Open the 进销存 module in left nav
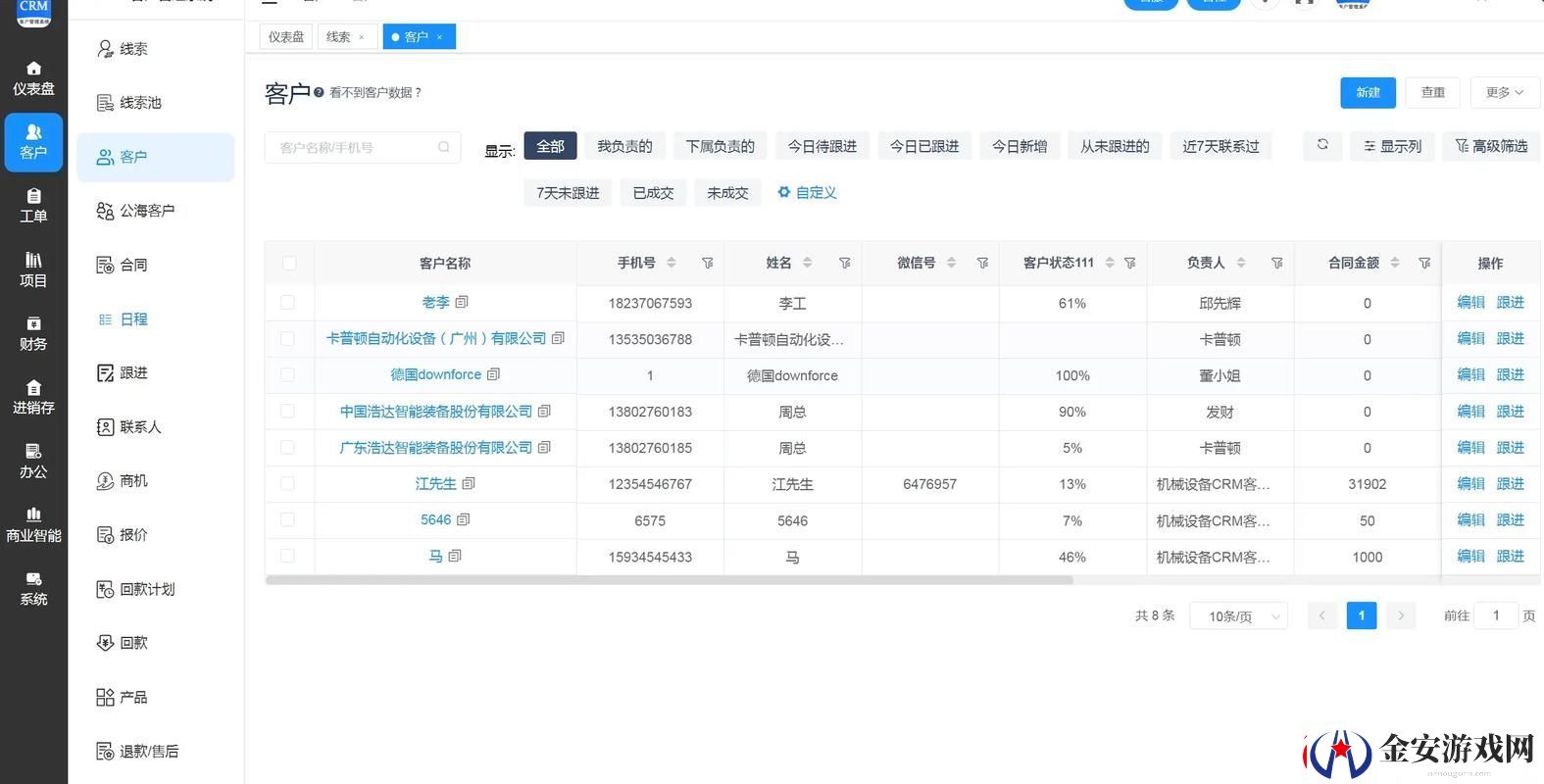 33,397
